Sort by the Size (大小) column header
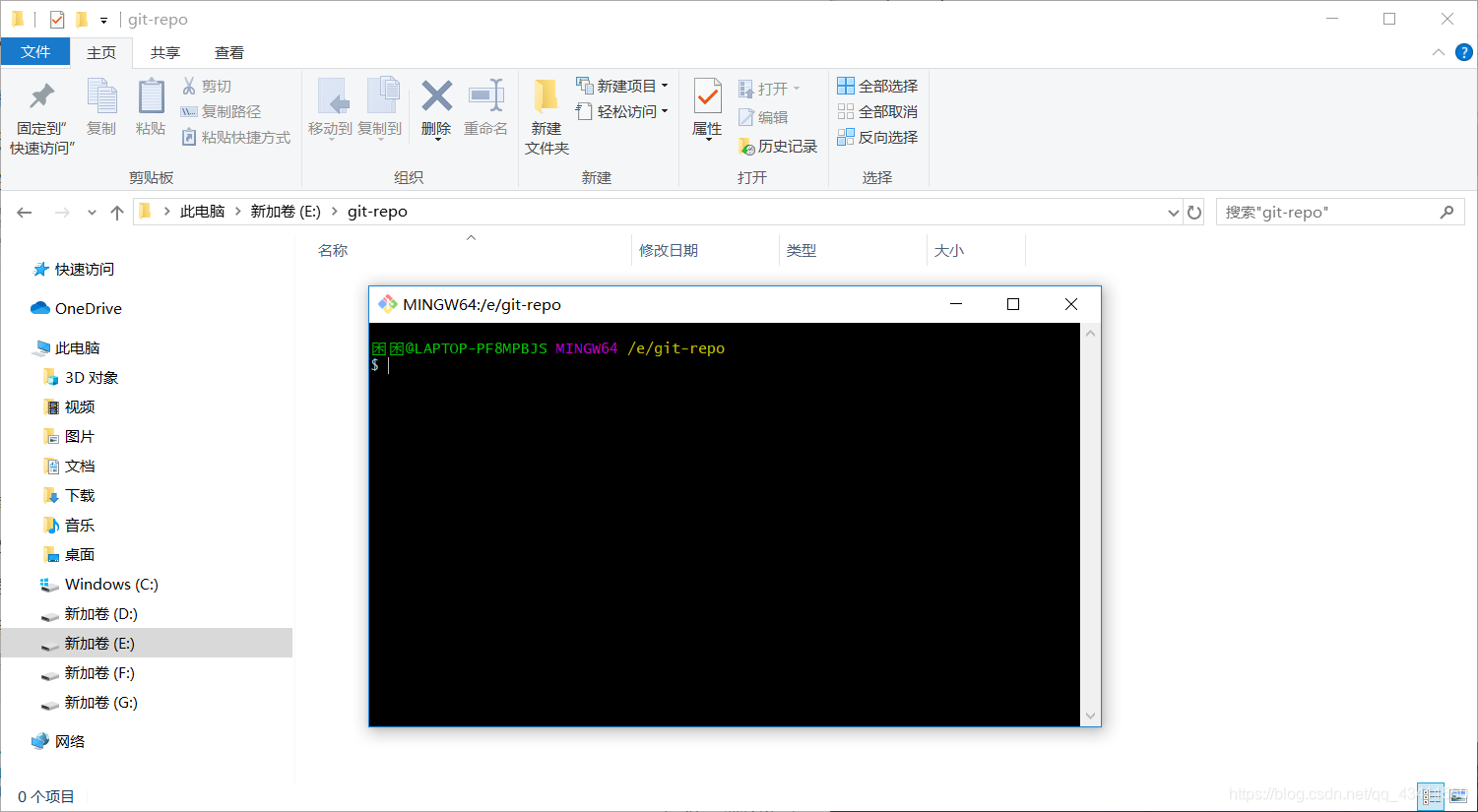The image size is (1478, 812). [x=949, y=251]
